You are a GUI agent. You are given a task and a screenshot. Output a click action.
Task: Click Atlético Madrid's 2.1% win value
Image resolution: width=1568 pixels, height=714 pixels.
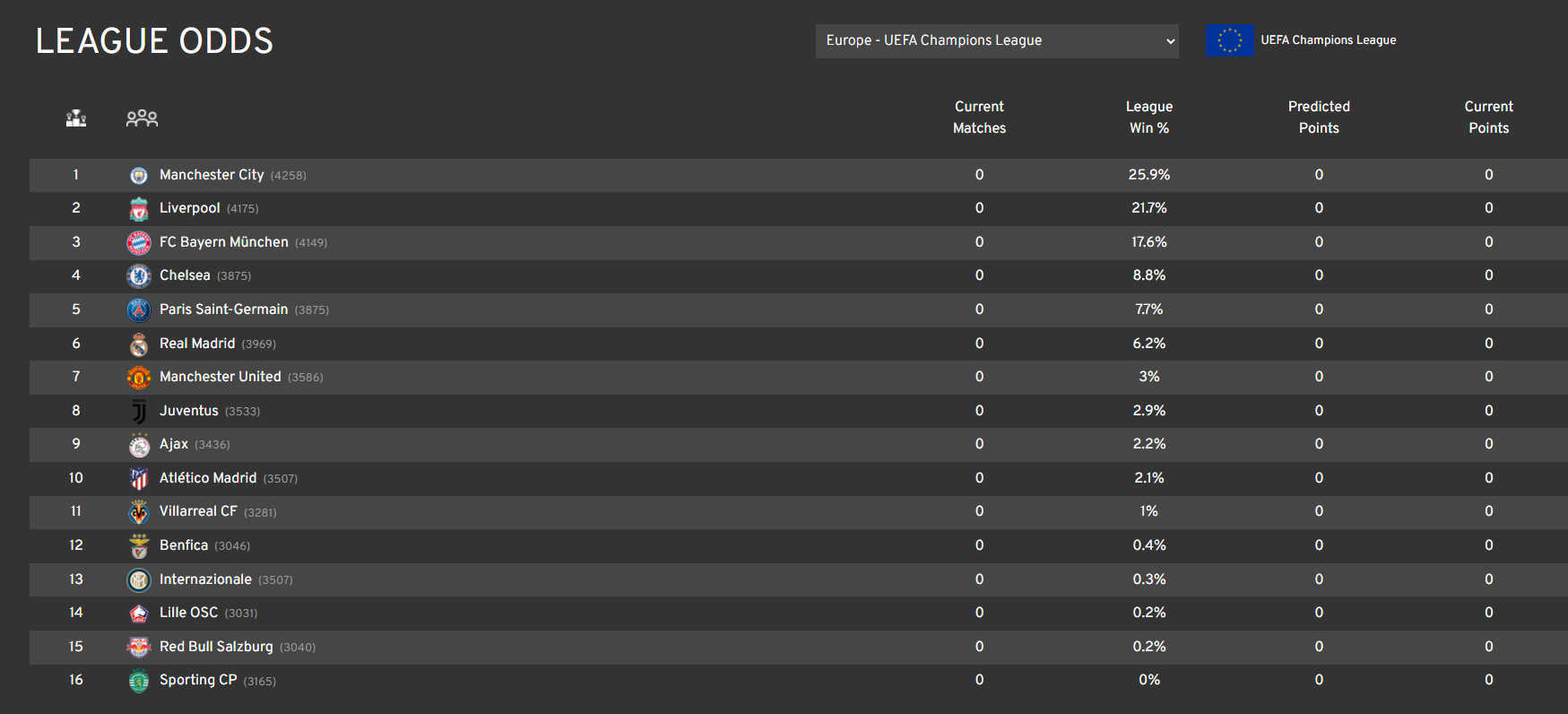(1149, 478)
